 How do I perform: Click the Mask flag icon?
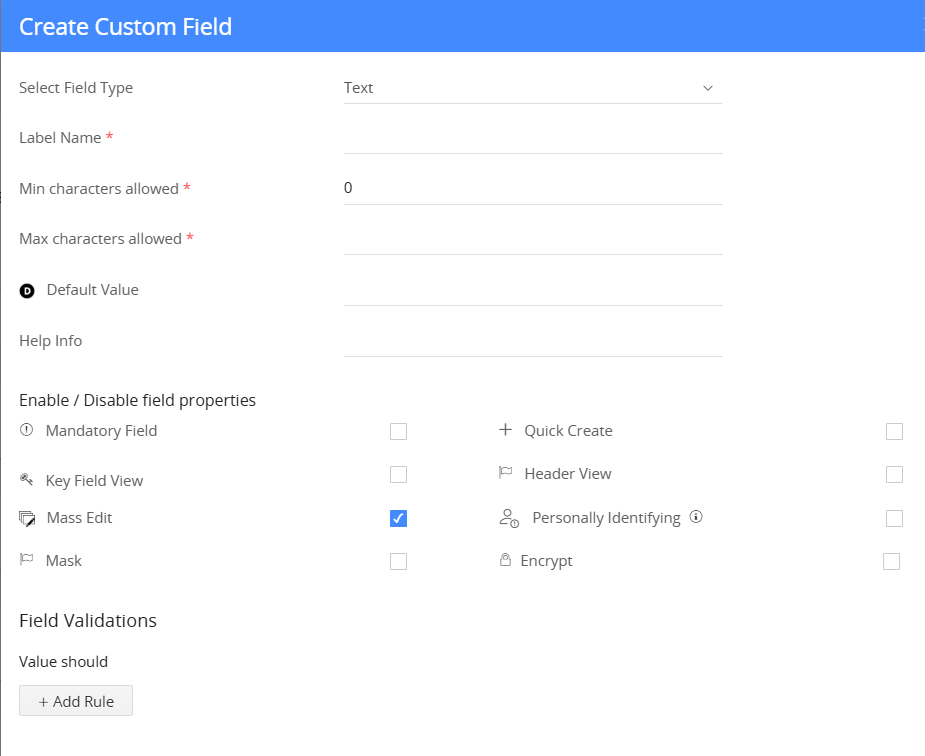pyautogui.click(x=27, y=561)
